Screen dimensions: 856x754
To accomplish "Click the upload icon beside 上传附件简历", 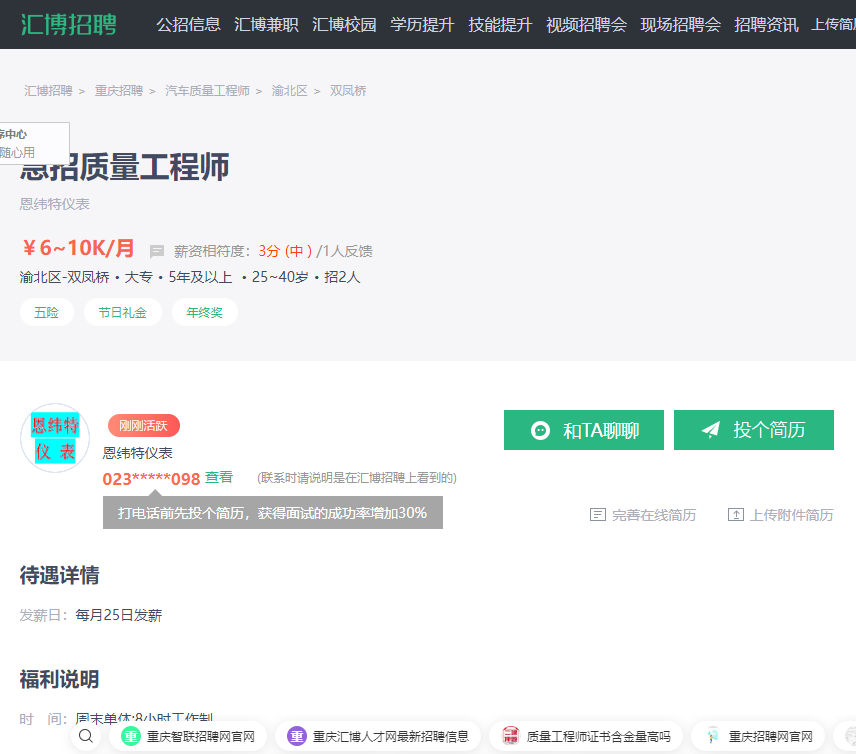I will point(736,515).
